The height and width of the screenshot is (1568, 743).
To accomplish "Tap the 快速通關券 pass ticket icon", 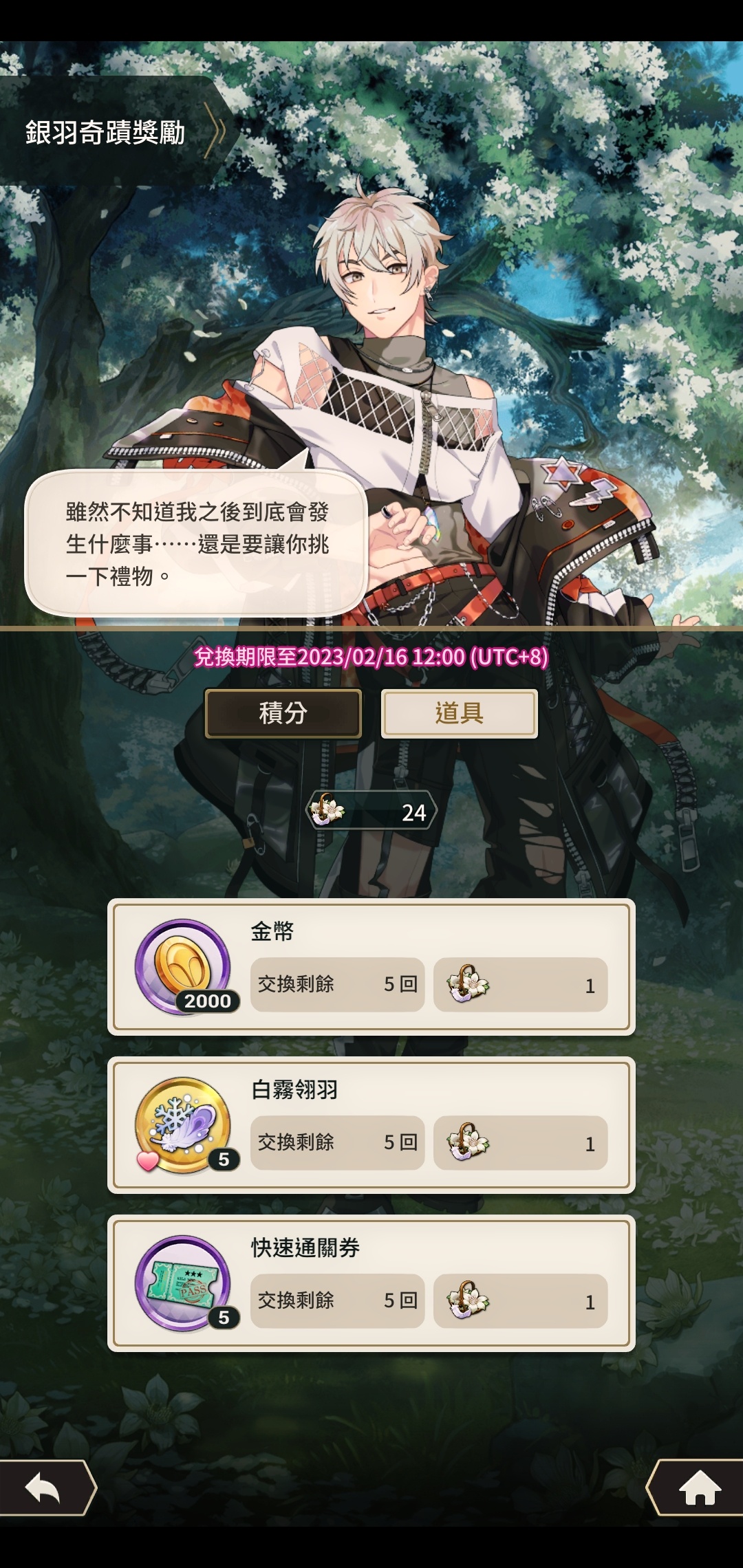I will (x=184, y=1283).
